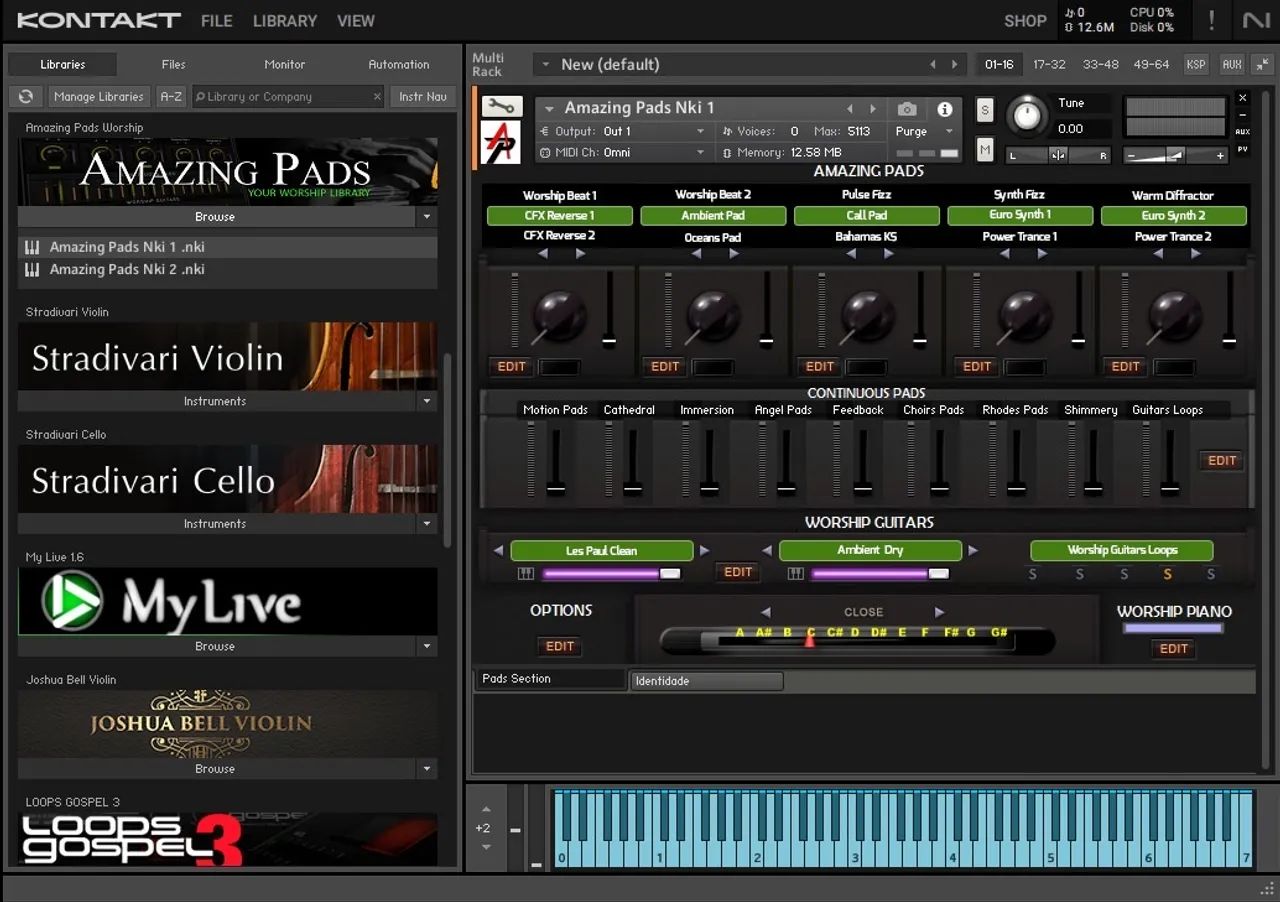The width and height of the screenshot is (1280, 902).
Task: Click the Manage Libraries button
Action: pyautogui.click(x=98, y=97)
